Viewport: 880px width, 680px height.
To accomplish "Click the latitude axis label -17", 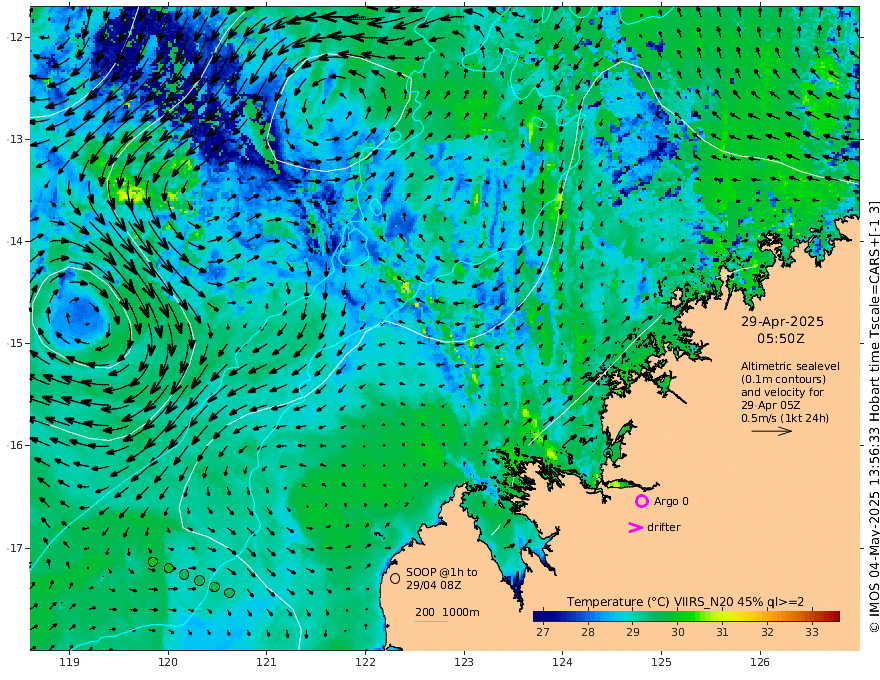I will pos(15,548).
